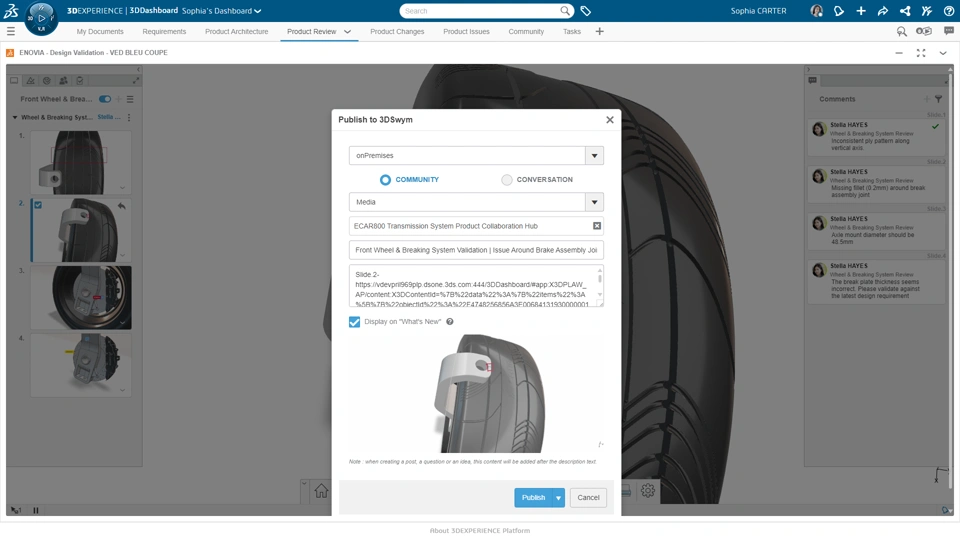Screen dimensions: 960x540
Task: Click the play experience icon below top bar
Action: [x=924, y=31]
